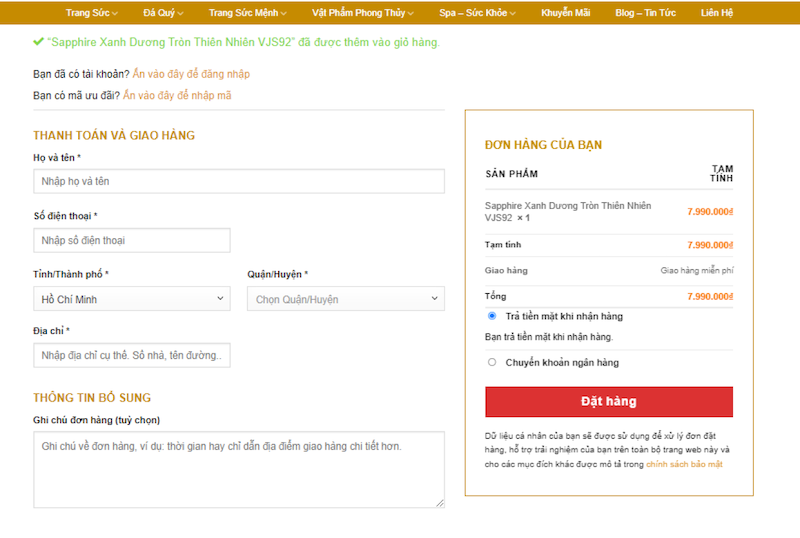Click the Họ và tên input field

pyautogui.click(x=239, y=181)
